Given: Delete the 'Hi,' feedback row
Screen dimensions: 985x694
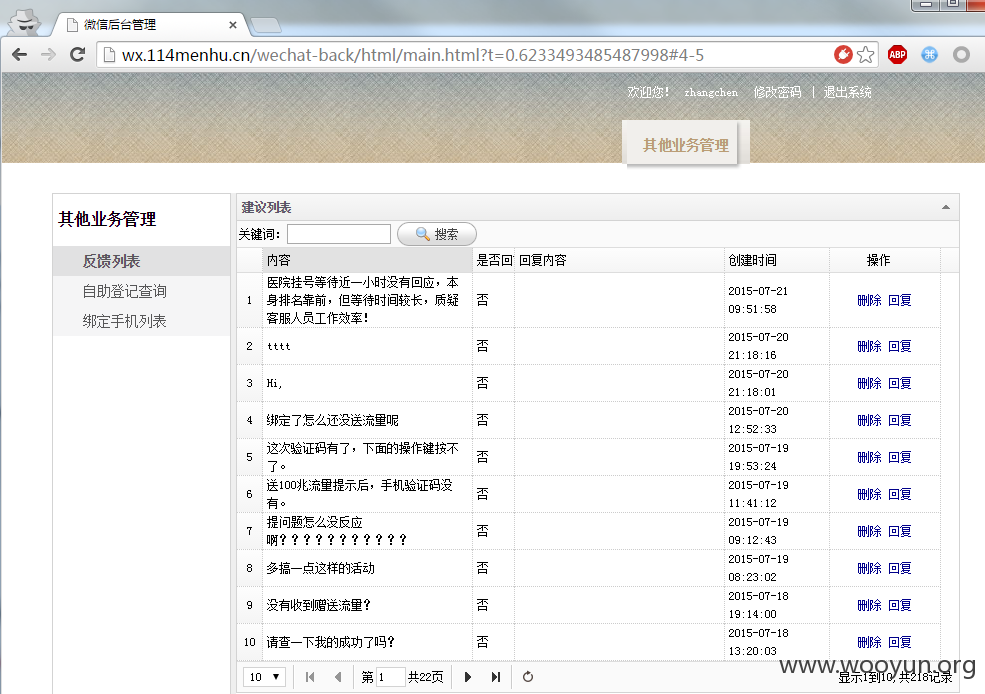Looking at the screenshot, I should [x=869, y=383].
